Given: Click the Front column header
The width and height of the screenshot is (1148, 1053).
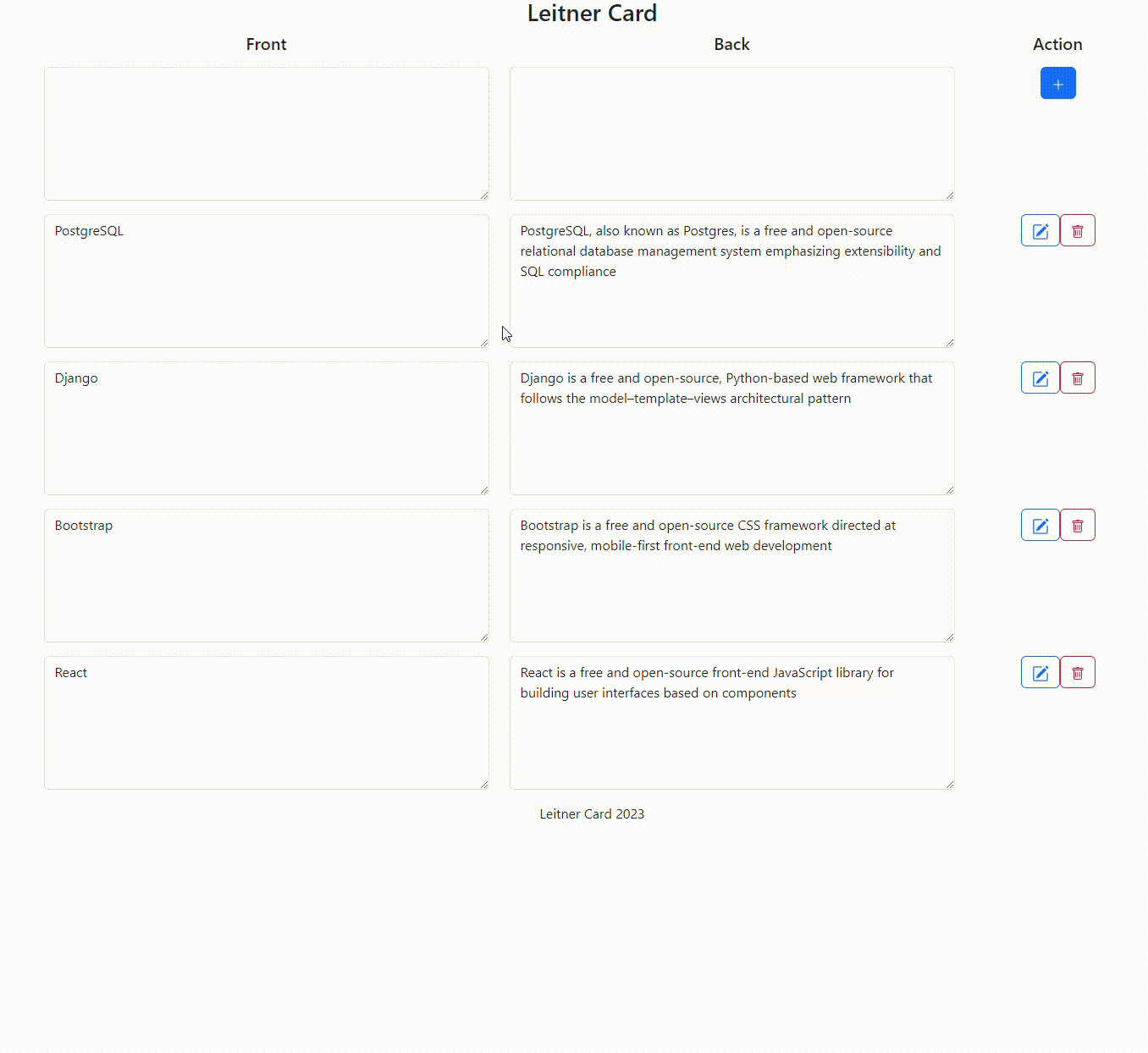Looking at the screenshot, I should 267,44.
